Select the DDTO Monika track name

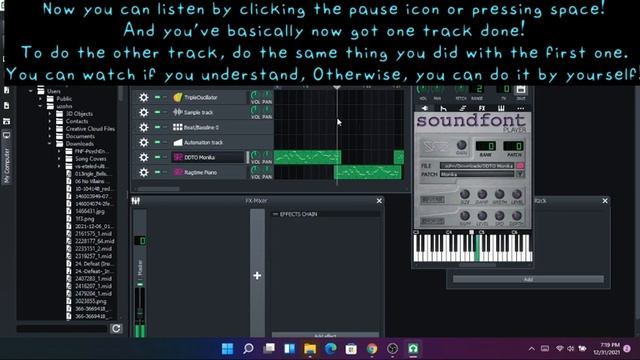(199, 157)
